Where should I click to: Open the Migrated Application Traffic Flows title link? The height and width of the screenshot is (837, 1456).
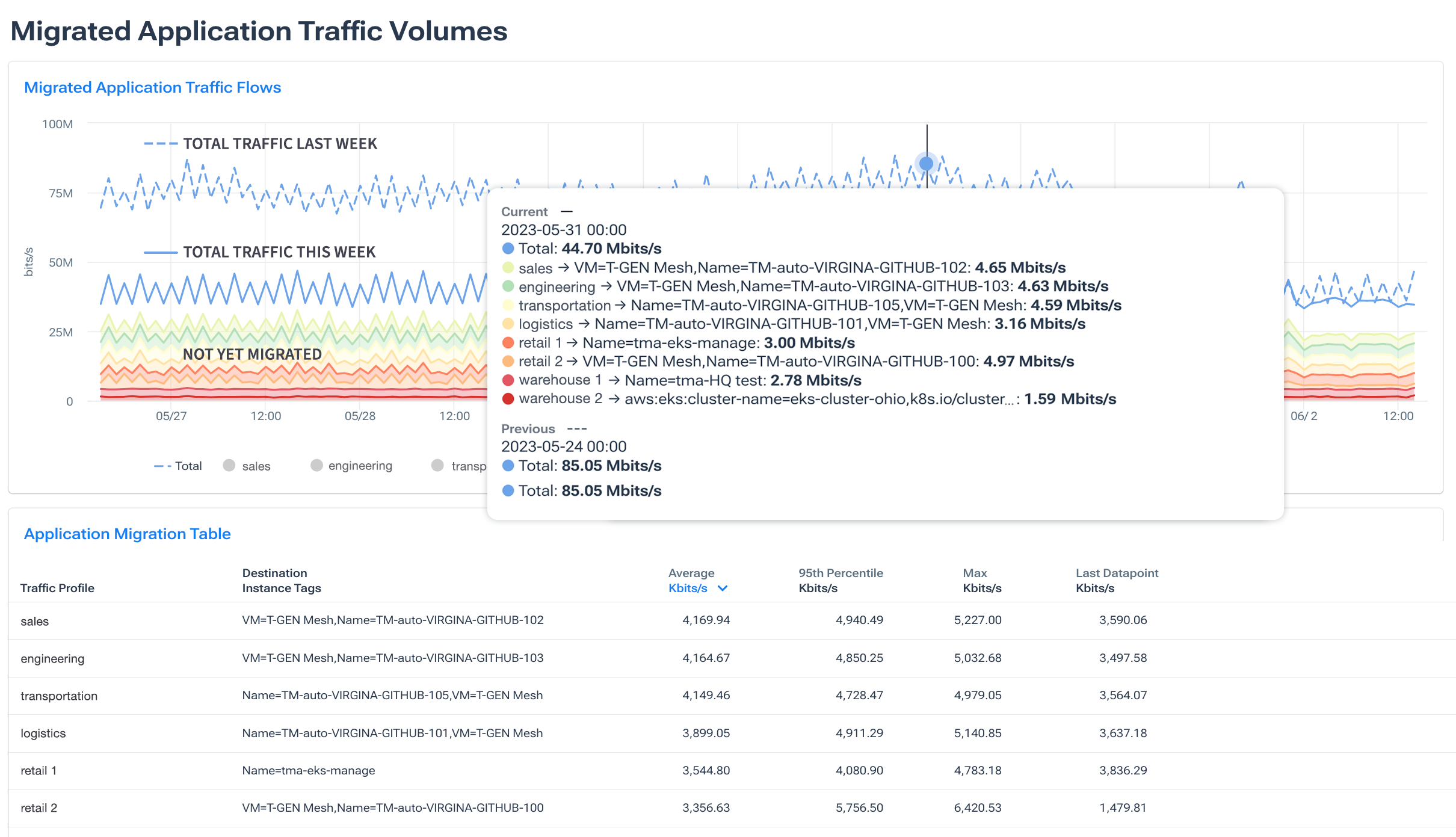click(x=152, y=87)
